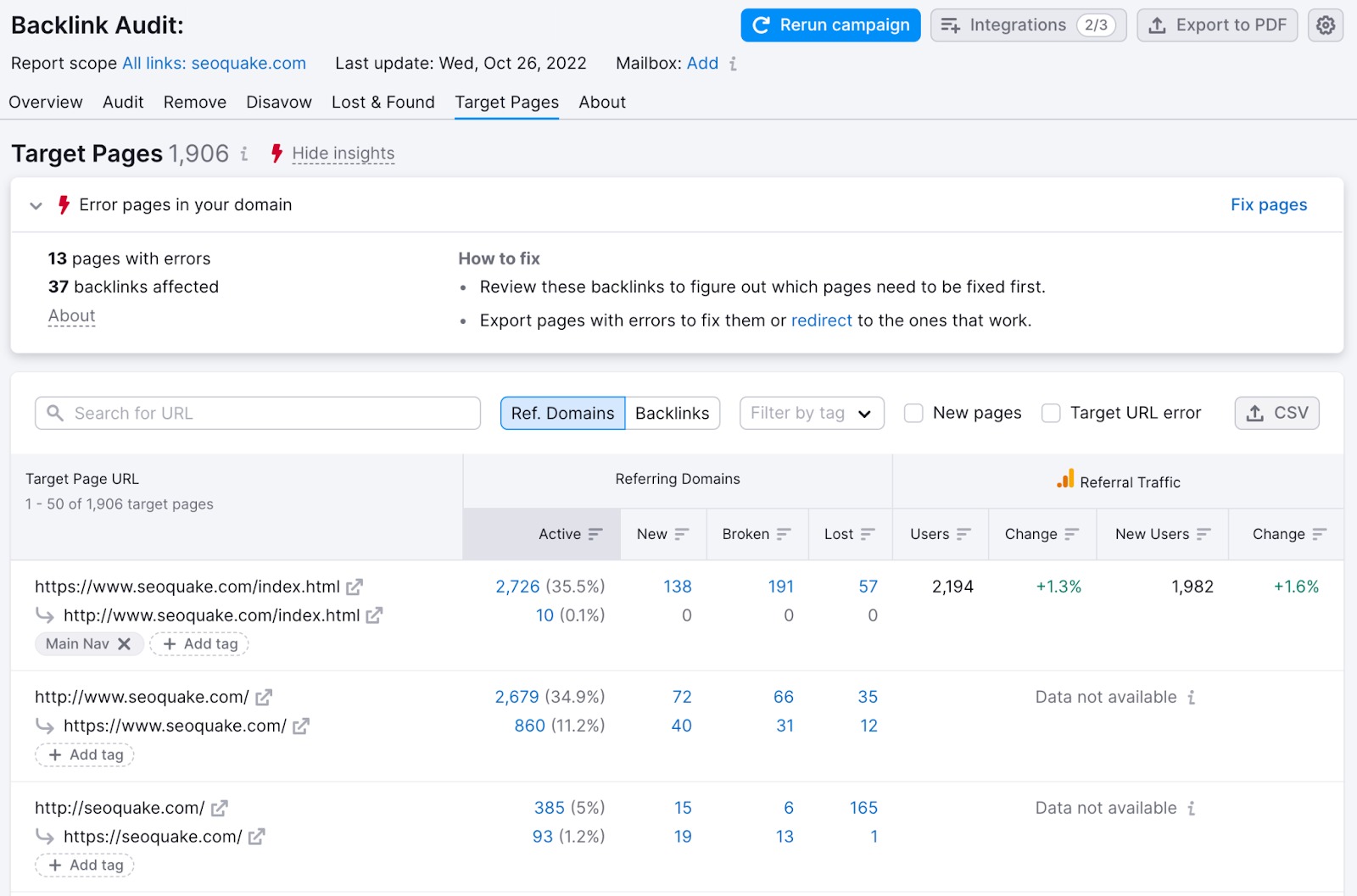Click the Export to PDF button
This screenshot has width=1357, height=896.
(1216, 25)
